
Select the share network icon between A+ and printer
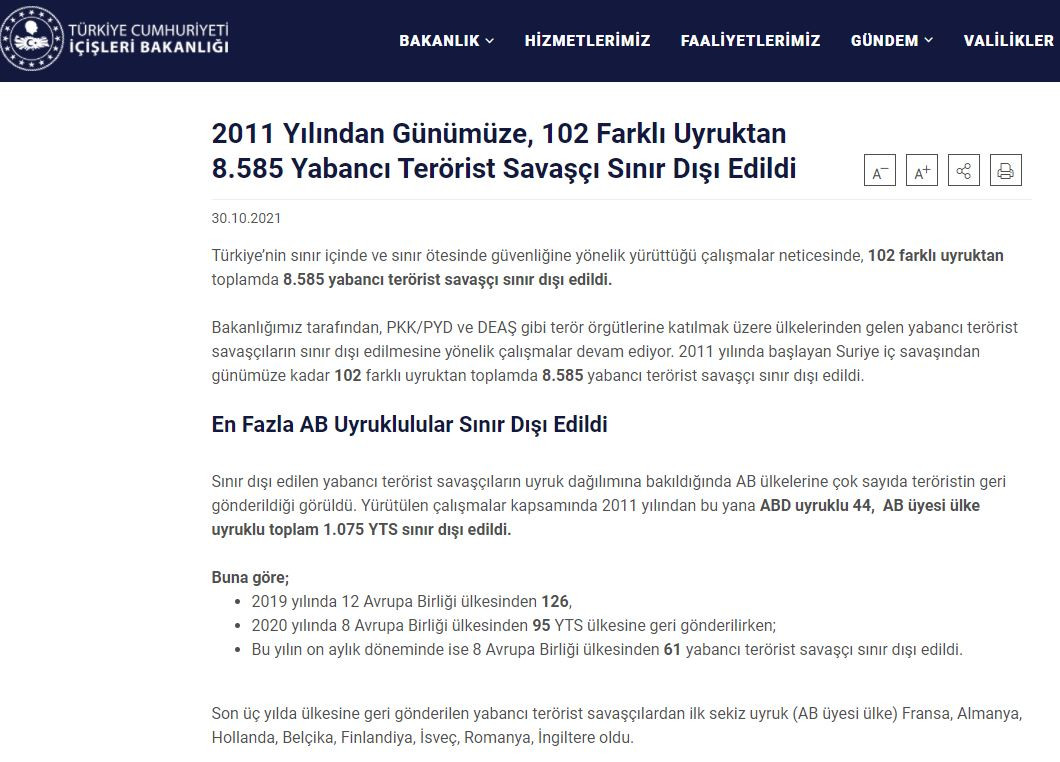[963, 170]
